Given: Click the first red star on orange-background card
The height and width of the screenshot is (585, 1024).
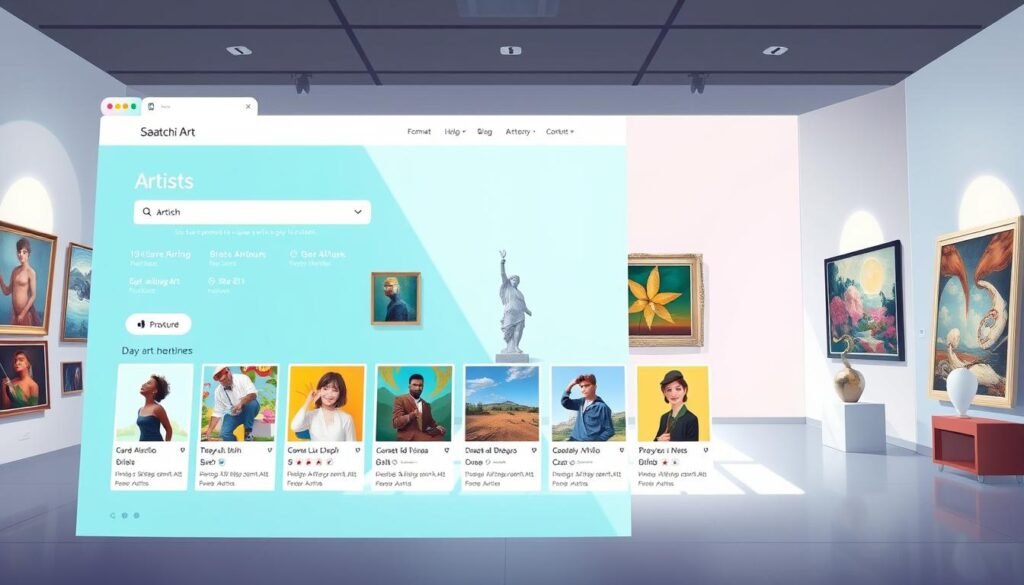Looking at the screenshot, I should point(299,462).
